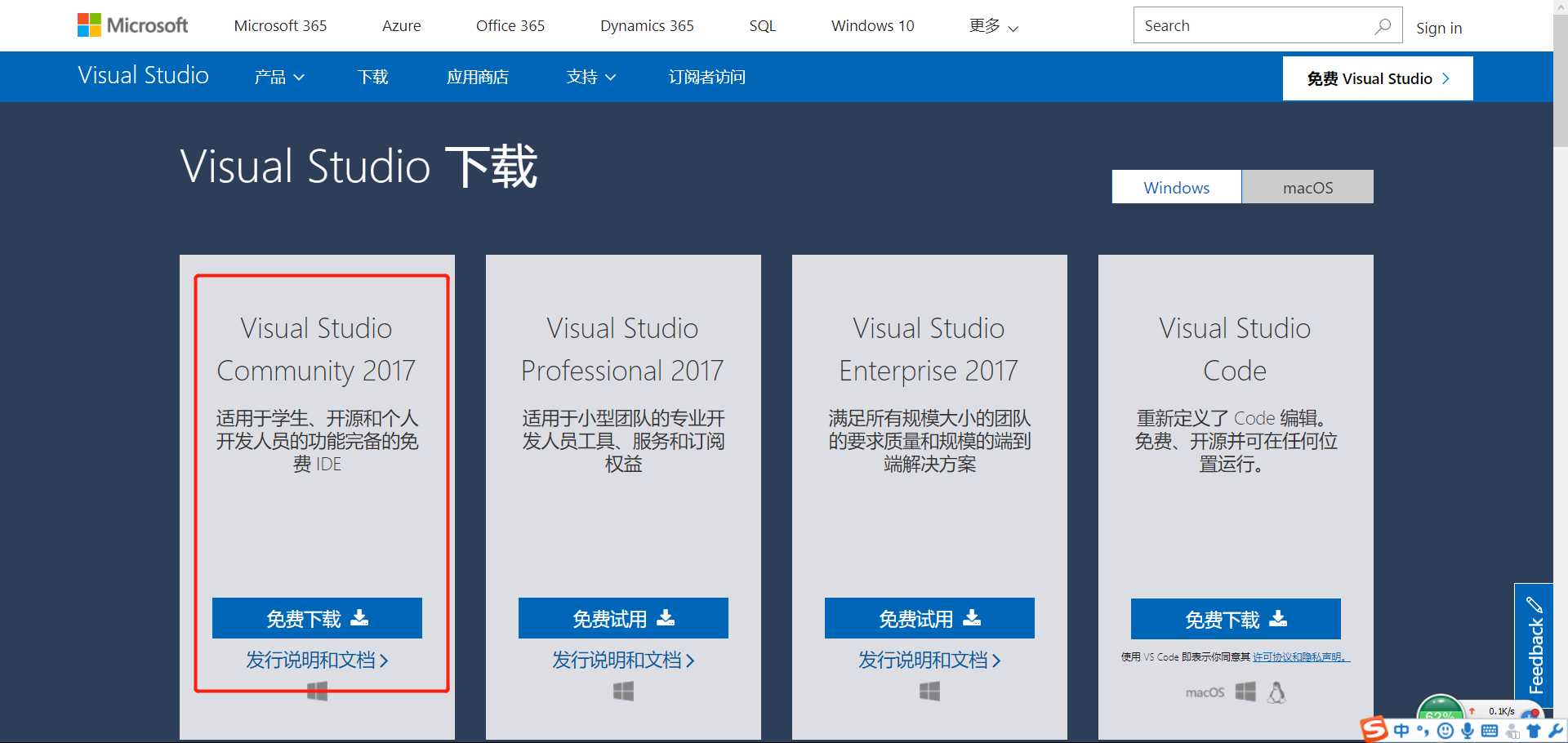
Task: Open the Sogou soft keyboard icon
Action: tap(1490, 731)
